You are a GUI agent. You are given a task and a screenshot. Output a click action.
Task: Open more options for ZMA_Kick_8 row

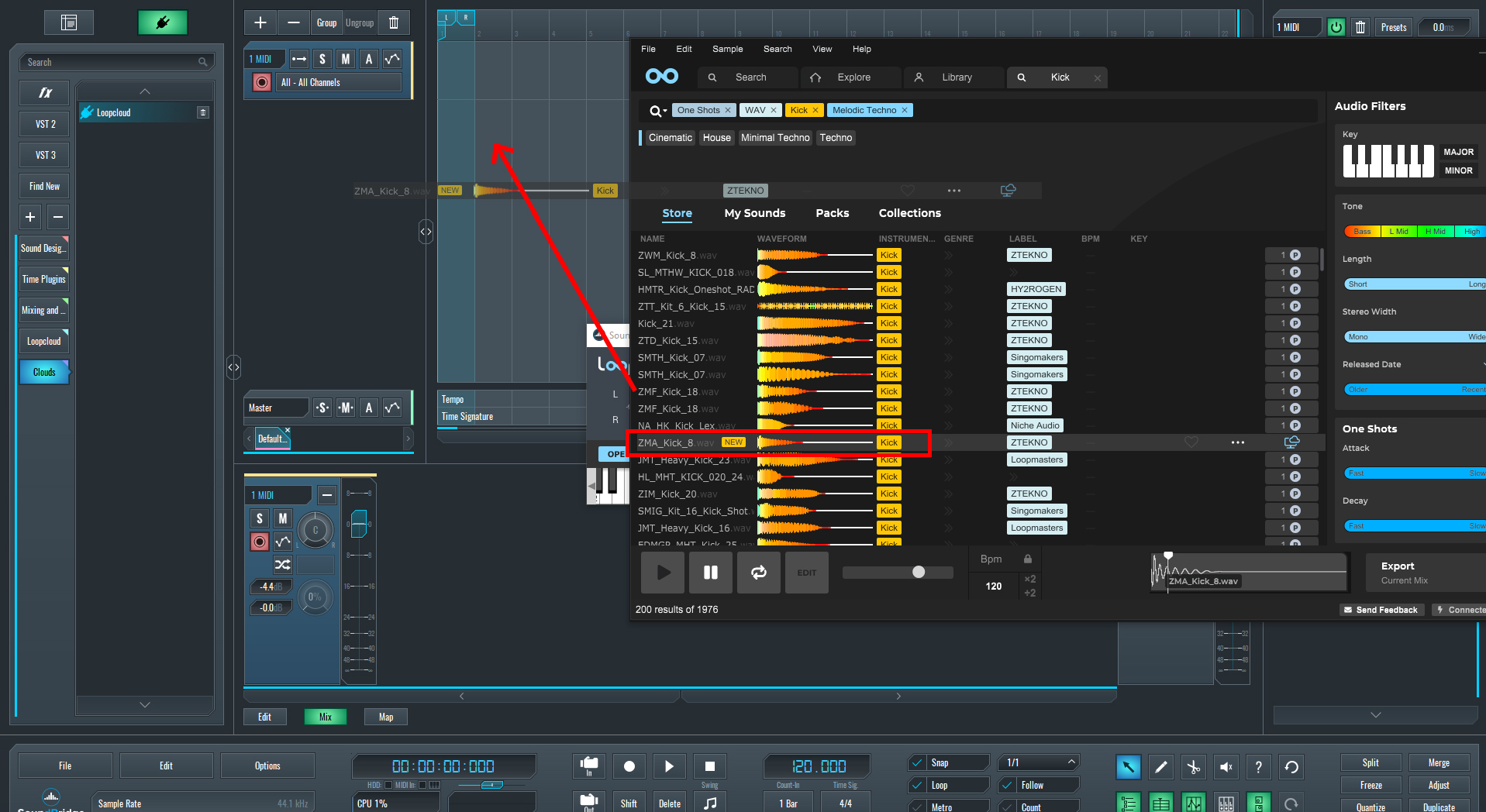tap(1238, 442)
